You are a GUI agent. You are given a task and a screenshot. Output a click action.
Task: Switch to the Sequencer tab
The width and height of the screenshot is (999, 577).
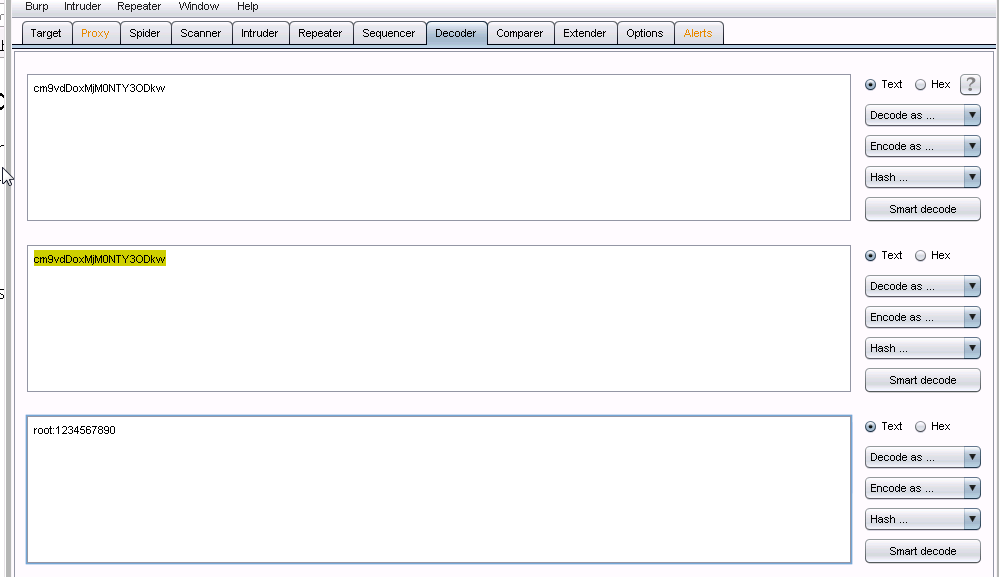pyautogui.click(x=389, y=33)
